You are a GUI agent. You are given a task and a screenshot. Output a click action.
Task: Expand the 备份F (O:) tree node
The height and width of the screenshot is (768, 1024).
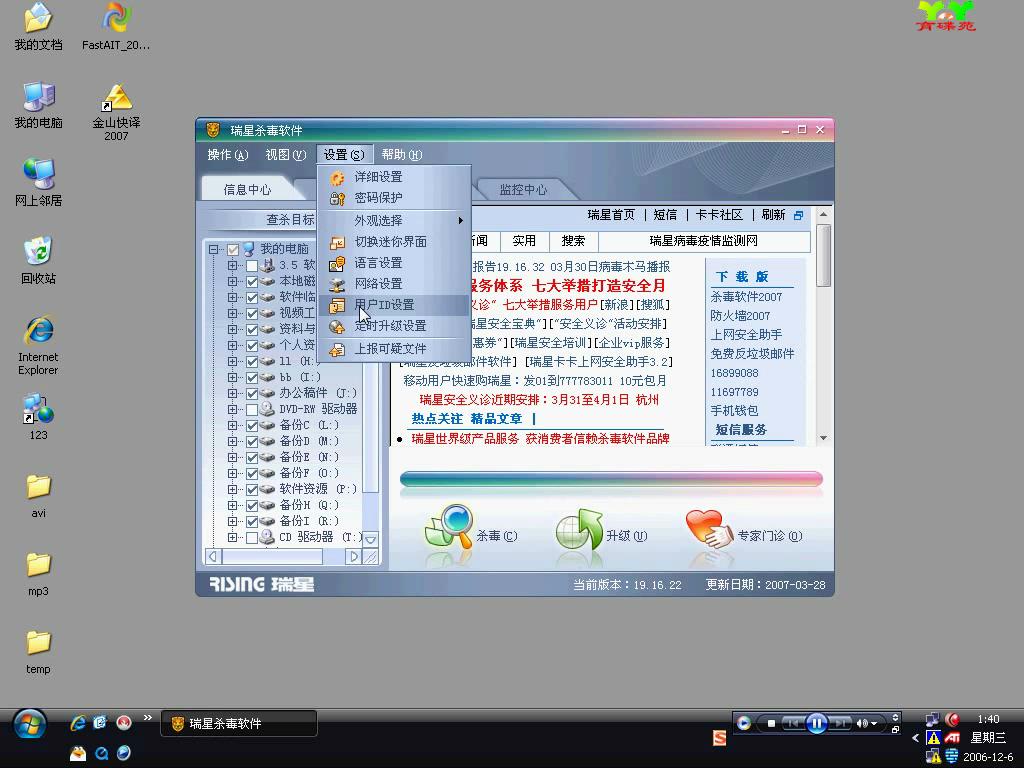(x=232, y=473)
